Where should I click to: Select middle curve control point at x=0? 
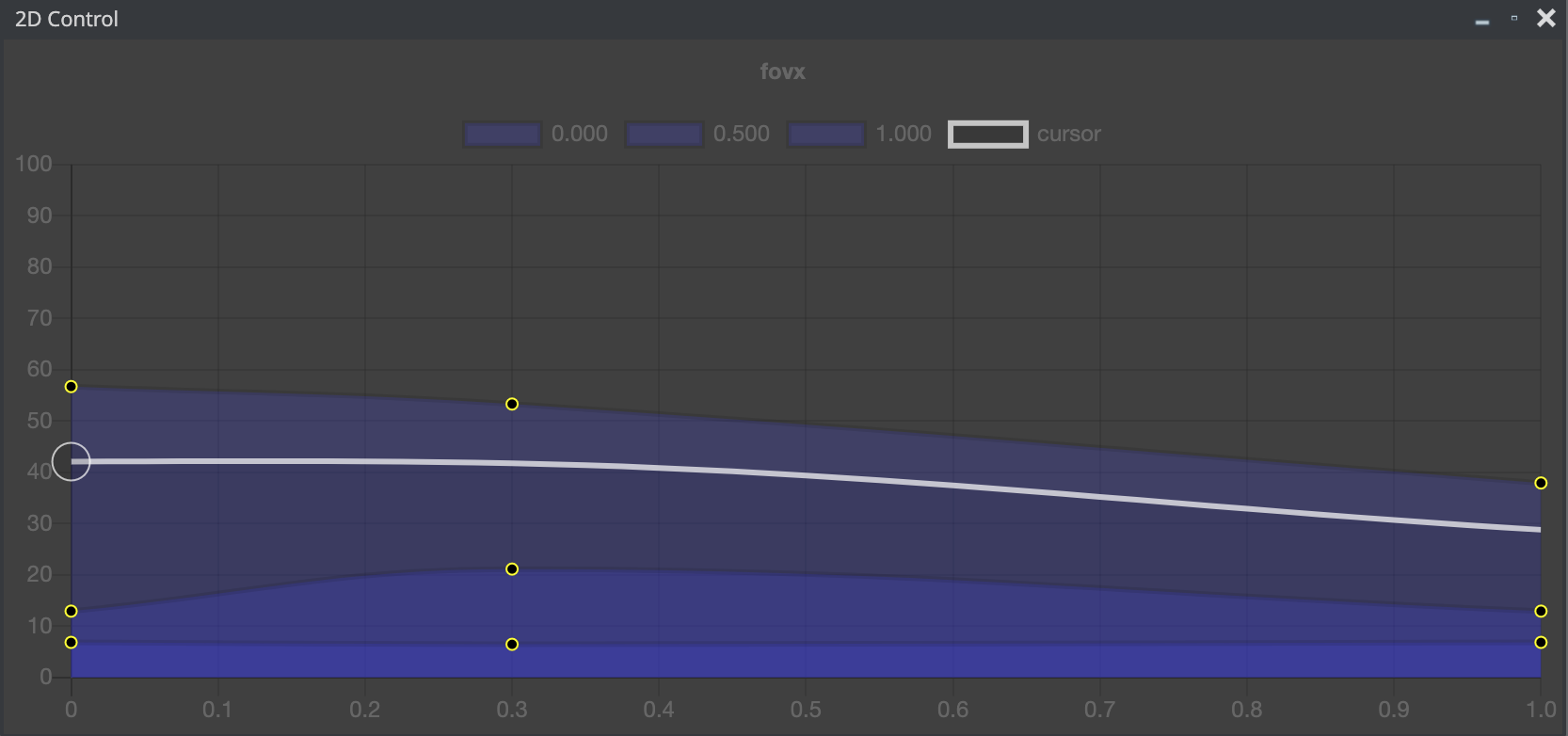coord(71,611)
